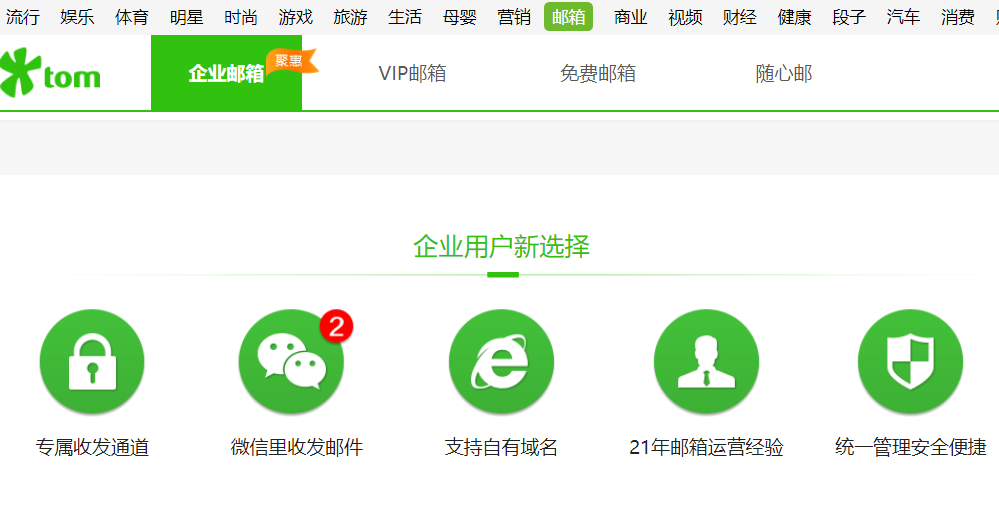Open the 旅游 channel link
Viewport: 999px width, 511px height.
coord(350,17)
